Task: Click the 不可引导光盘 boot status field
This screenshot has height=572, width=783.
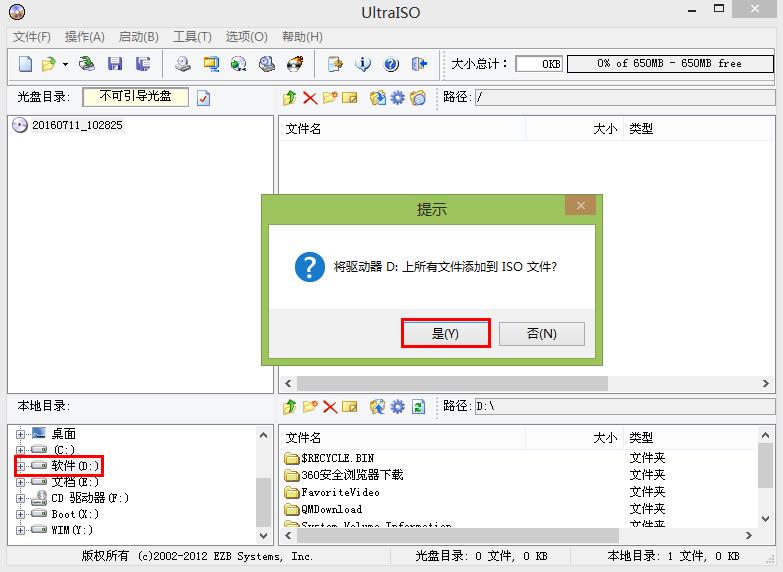Action: pyautogui.click(x=135, y=97)
